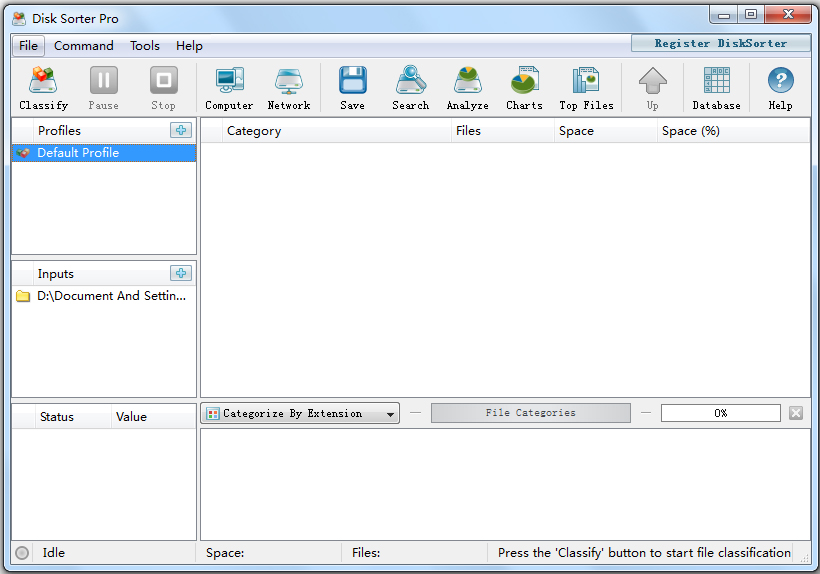Add a new profile with plus button

point(181,130)
